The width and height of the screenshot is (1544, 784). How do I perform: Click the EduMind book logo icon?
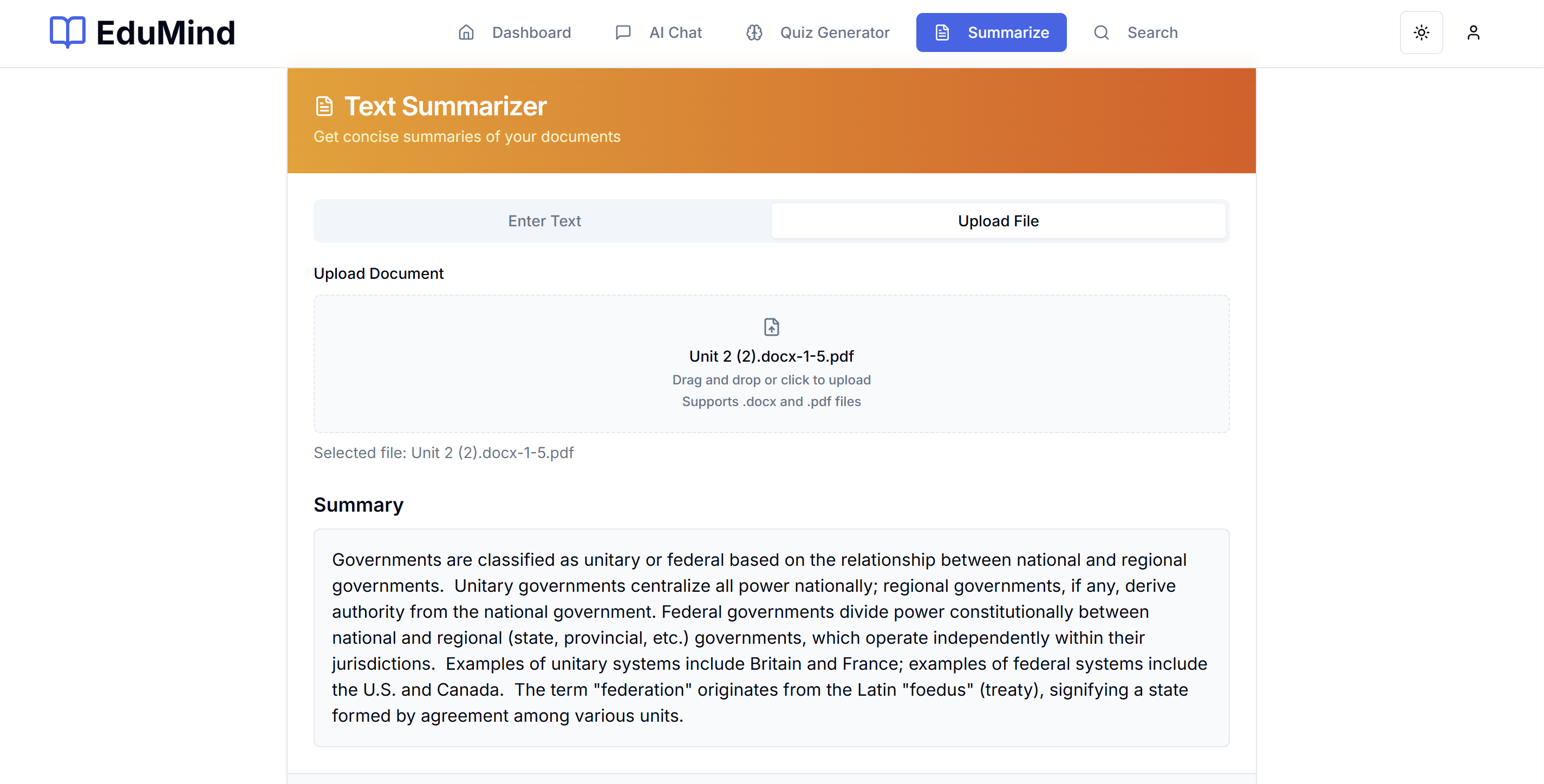click(67, 32)
